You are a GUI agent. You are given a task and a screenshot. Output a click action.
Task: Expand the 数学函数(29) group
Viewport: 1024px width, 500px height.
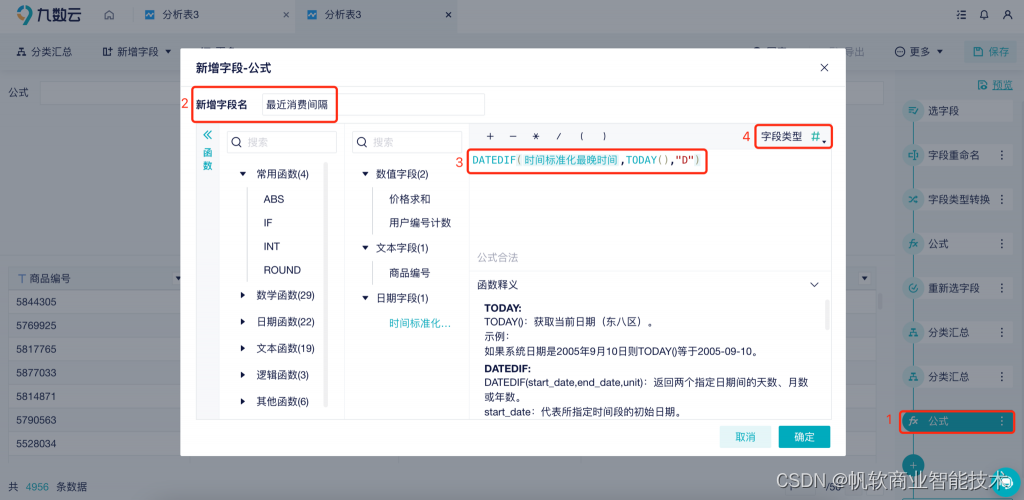[243, 296]
